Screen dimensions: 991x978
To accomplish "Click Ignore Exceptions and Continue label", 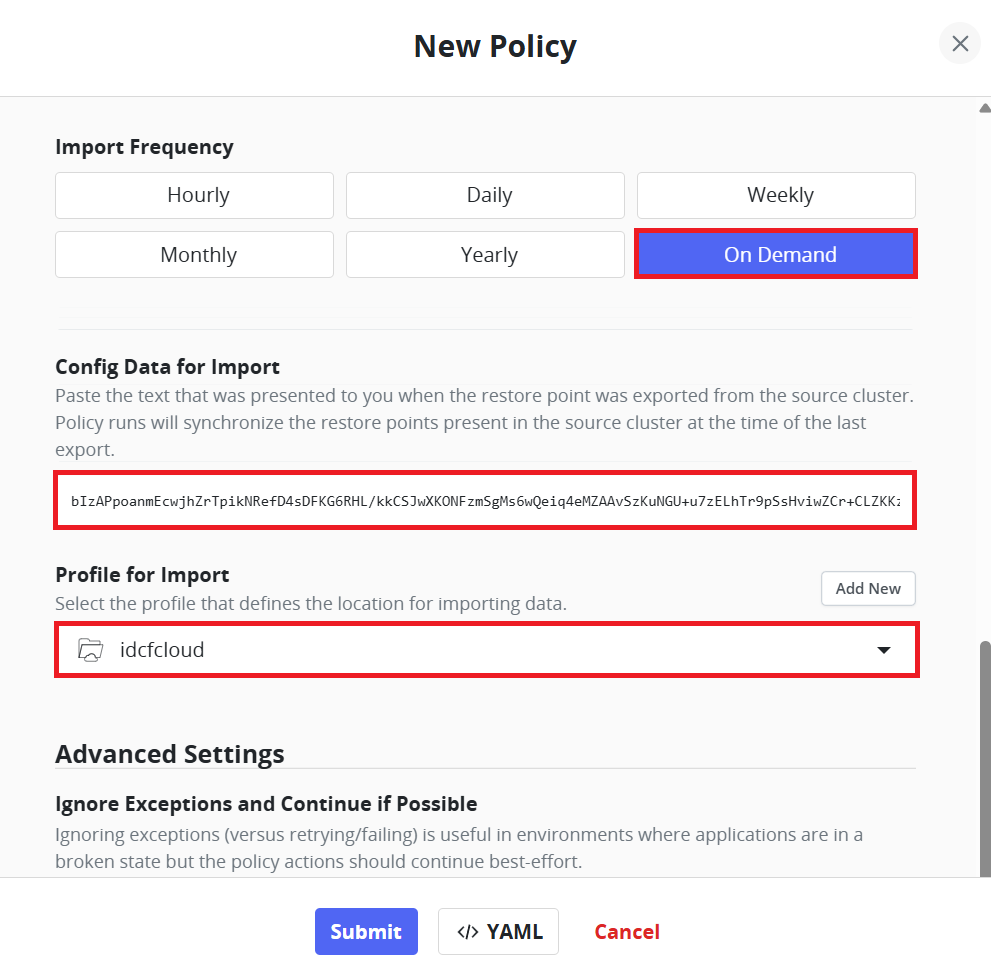I will [x=266, y=804].
